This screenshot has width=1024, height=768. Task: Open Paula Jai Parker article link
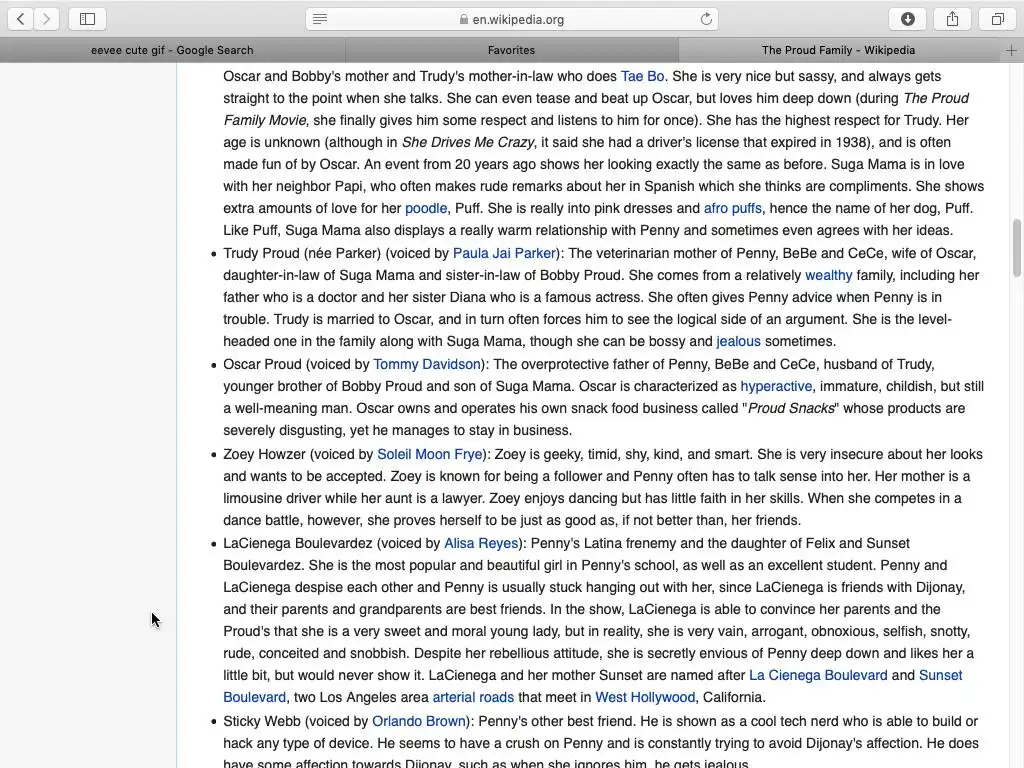(x=504, y=253)
